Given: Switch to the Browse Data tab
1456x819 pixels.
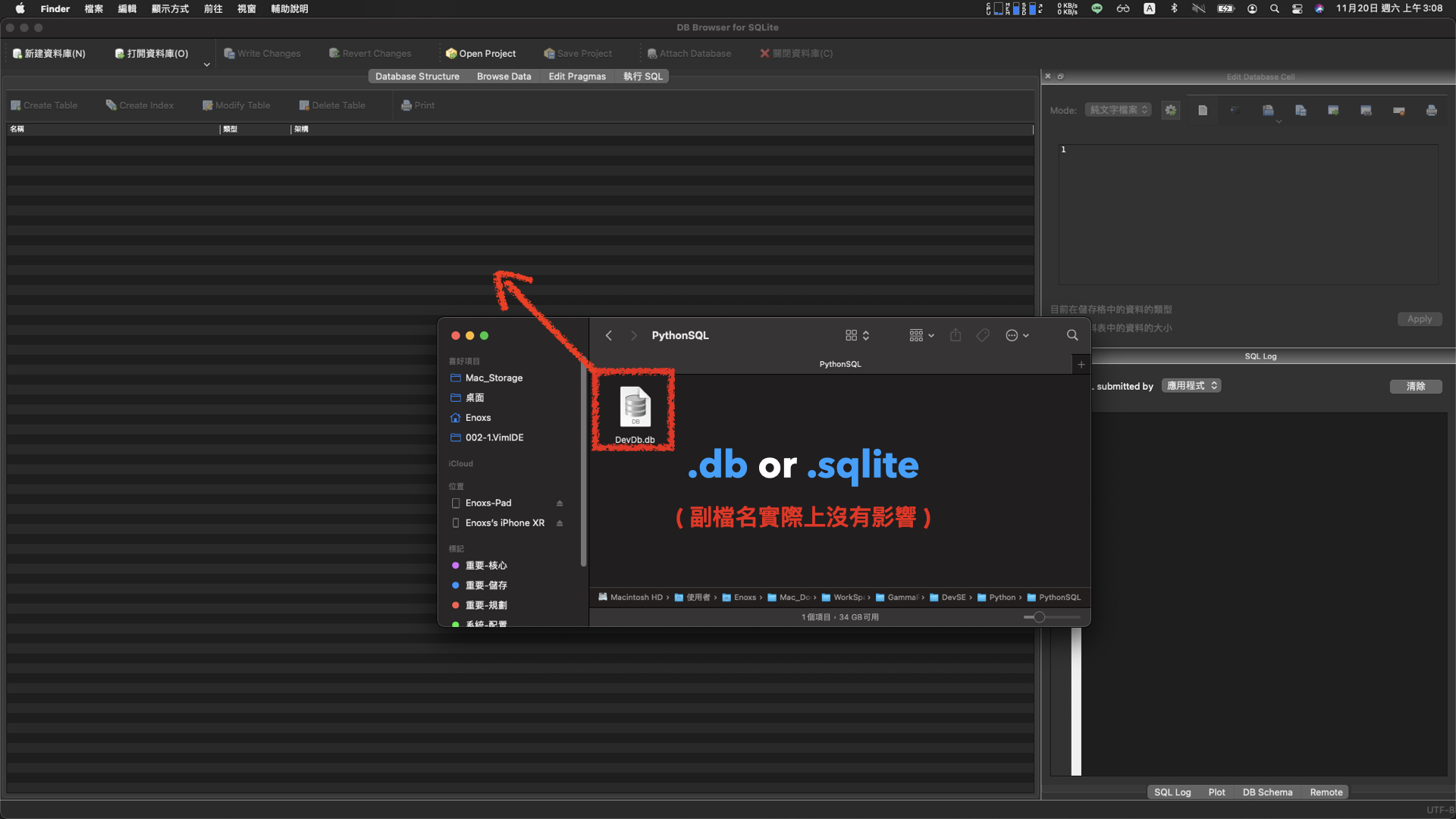Looking at the screenshot, I should tap(504, 77).
